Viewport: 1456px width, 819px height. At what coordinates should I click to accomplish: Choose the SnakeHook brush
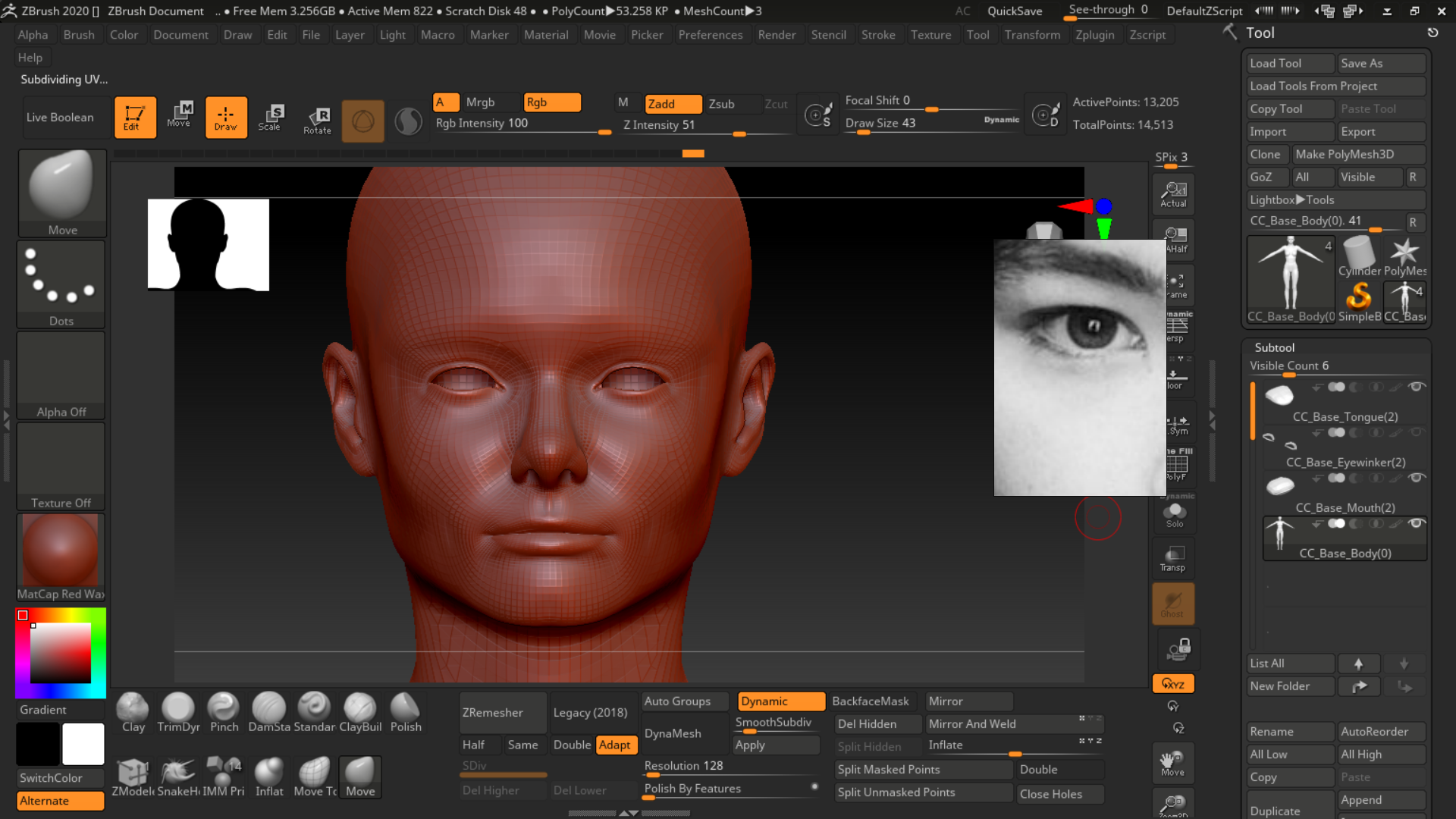(x=178, y=777)
